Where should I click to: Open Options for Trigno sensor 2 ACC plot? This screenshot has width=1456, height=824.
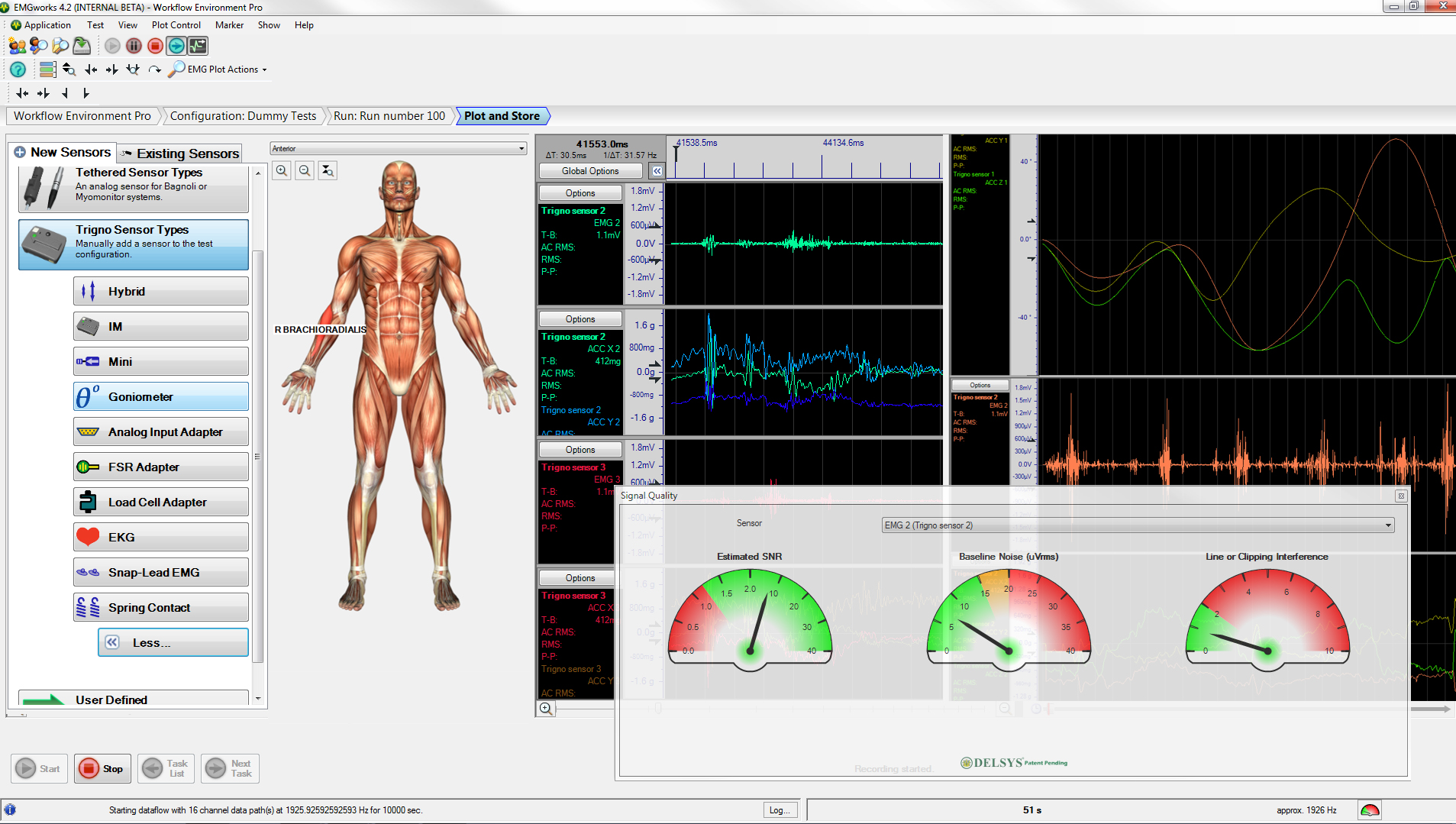tap(580, 319)
